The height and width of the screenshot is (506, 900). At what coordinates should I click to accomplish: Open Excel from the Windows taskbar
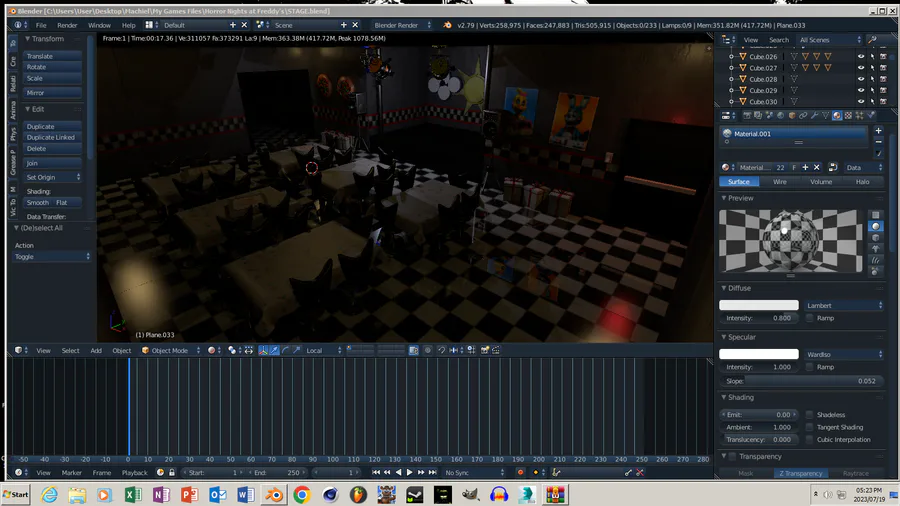tap(133, 495)
